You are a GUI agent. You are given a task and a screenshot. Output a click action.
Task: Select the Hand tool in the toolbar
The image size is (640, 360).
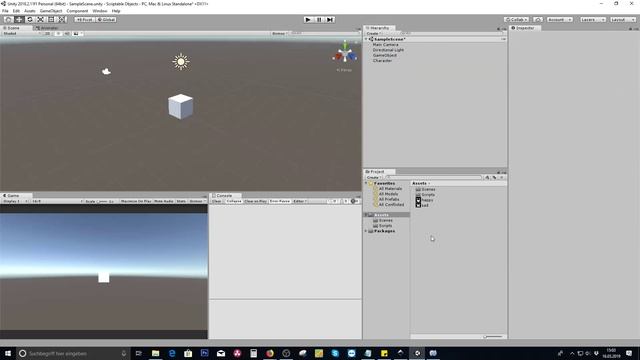[8, 20]
